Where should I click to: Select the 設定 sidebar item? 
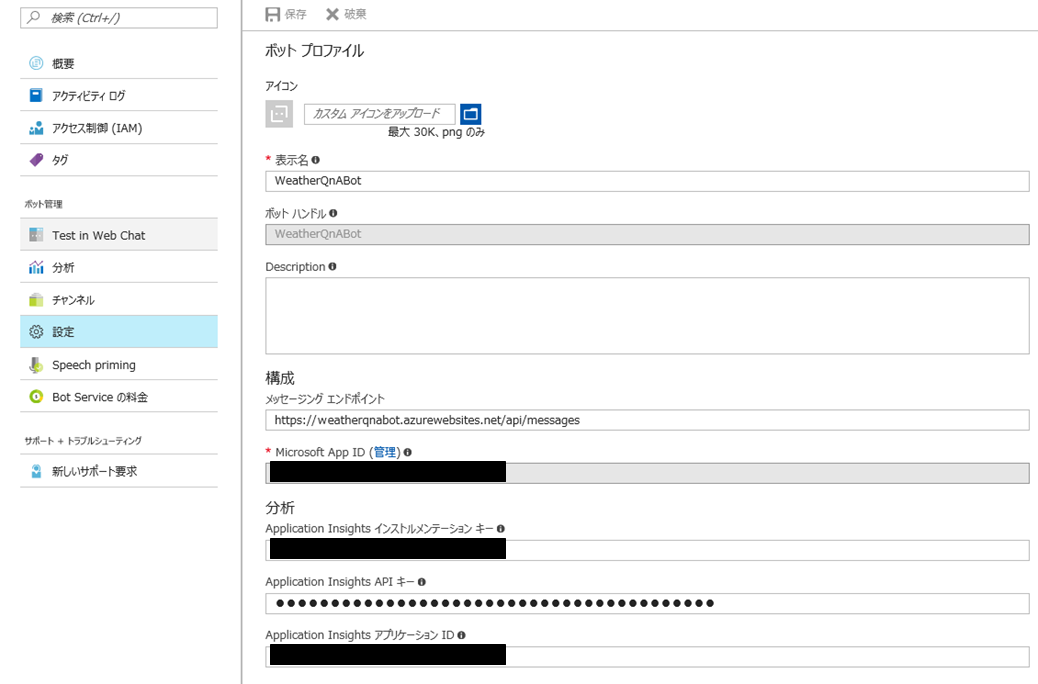point(119,332)
